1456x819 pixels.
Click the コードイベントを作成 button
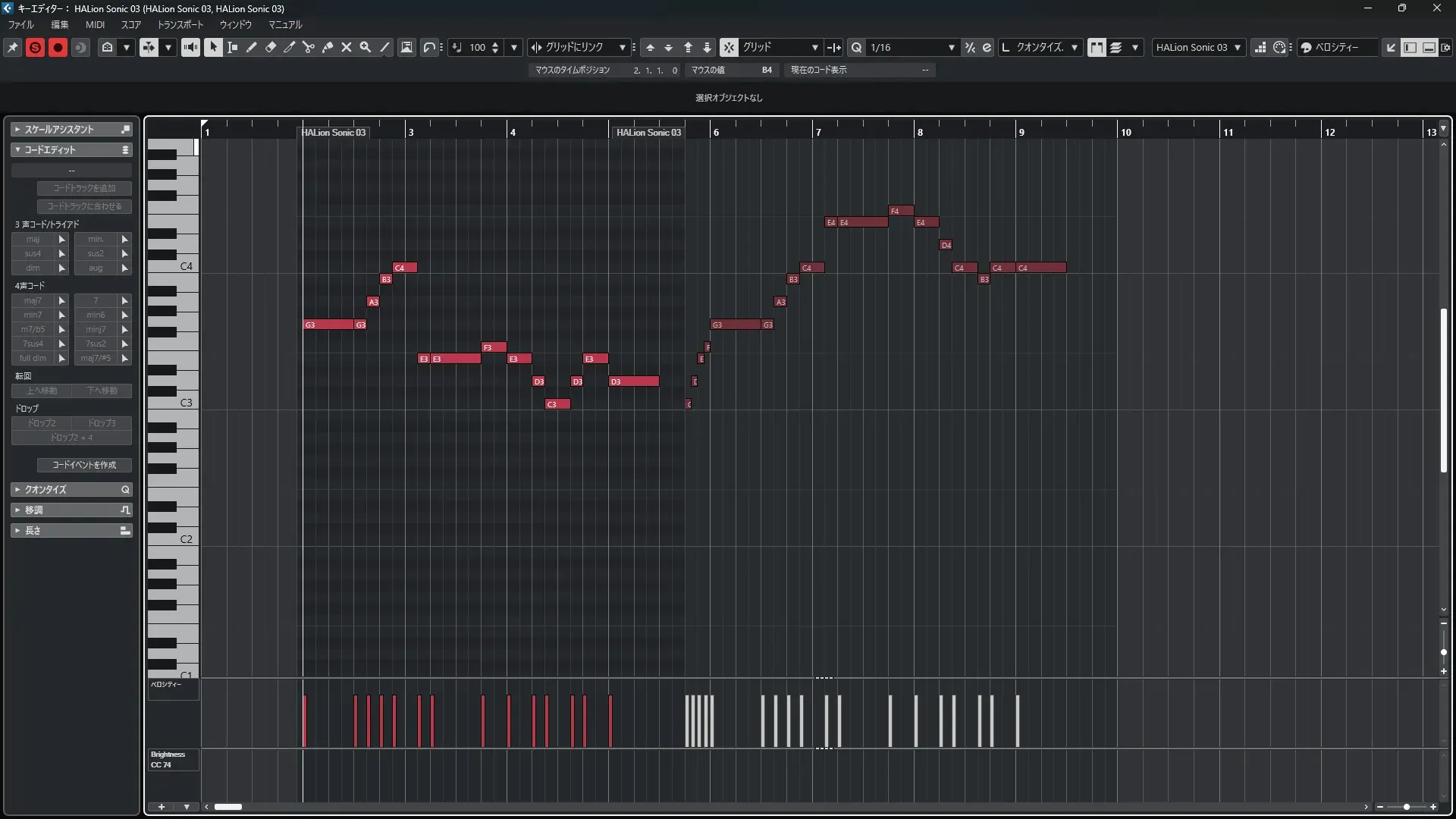(84, 465)
